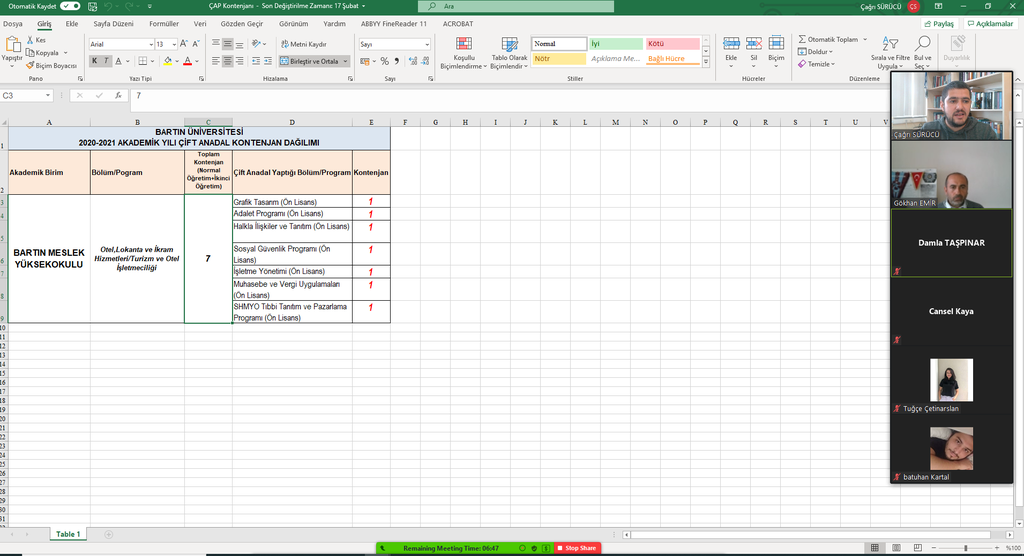Toggle bold K formatting button
The height and width of the screenshot is (556, 1024).
(x=94, y=61)
